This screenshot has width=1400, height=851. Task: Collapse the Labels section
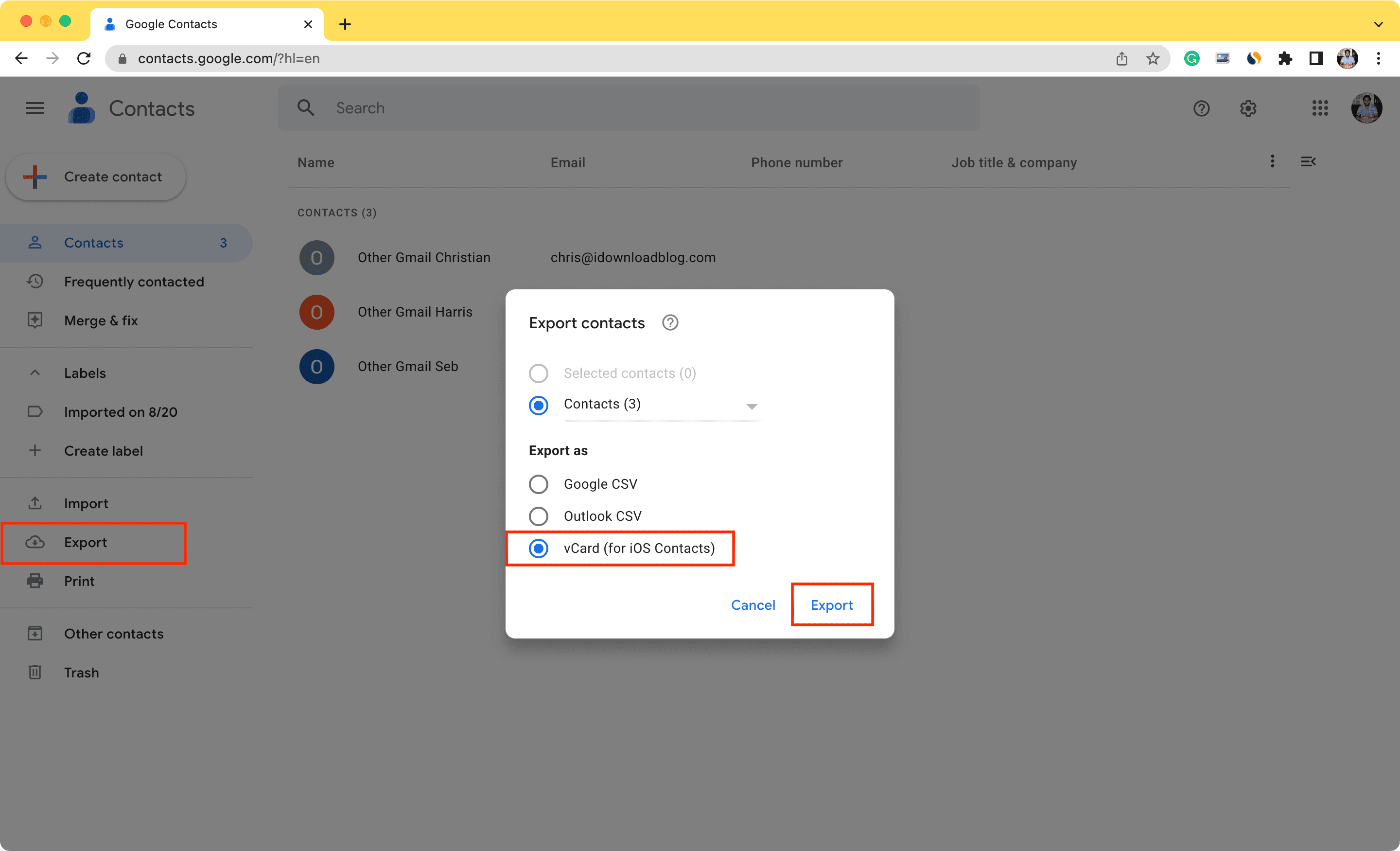click(x=35, y=373)
